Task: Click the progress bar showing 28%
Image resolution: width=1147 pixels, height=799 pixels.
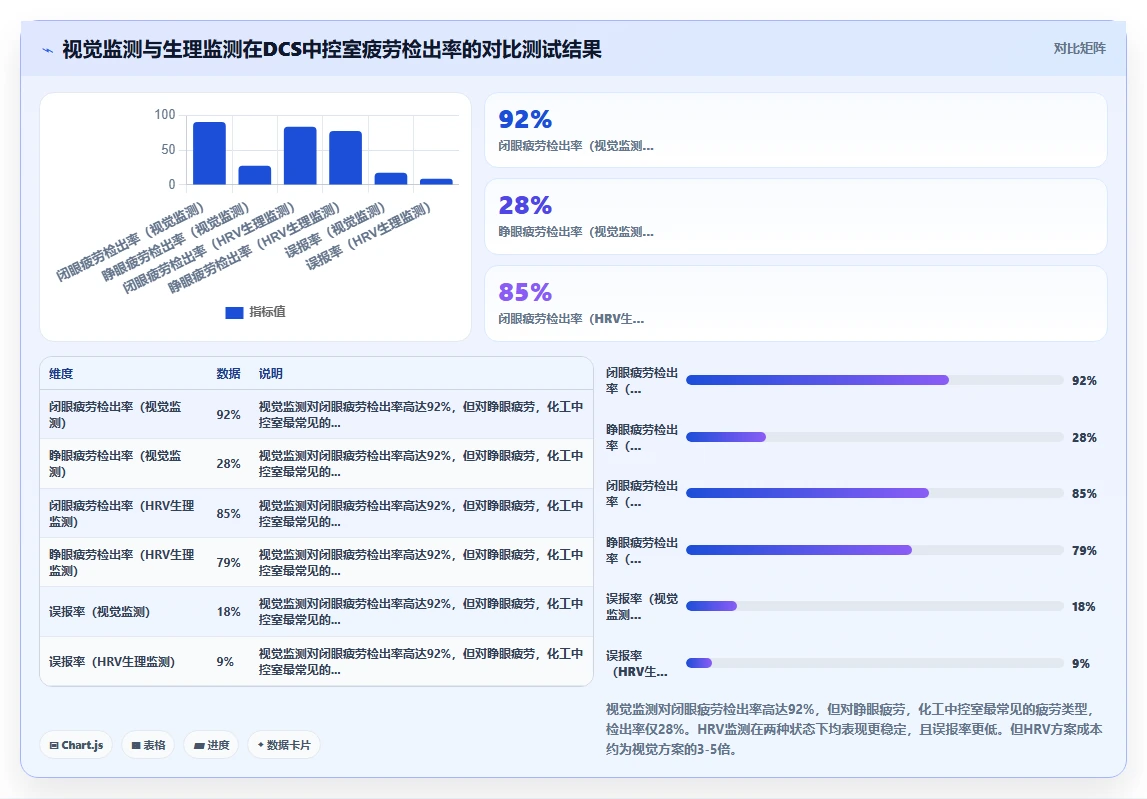Action: 874,437
